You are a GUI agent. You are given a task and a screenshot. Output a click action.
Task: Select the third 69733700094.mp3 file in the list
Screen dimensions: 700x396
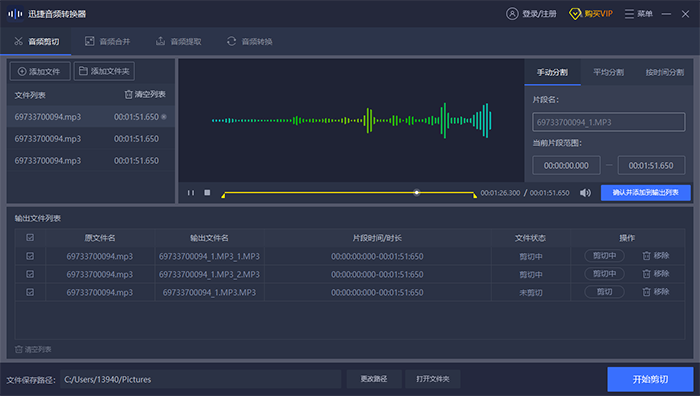91,161
